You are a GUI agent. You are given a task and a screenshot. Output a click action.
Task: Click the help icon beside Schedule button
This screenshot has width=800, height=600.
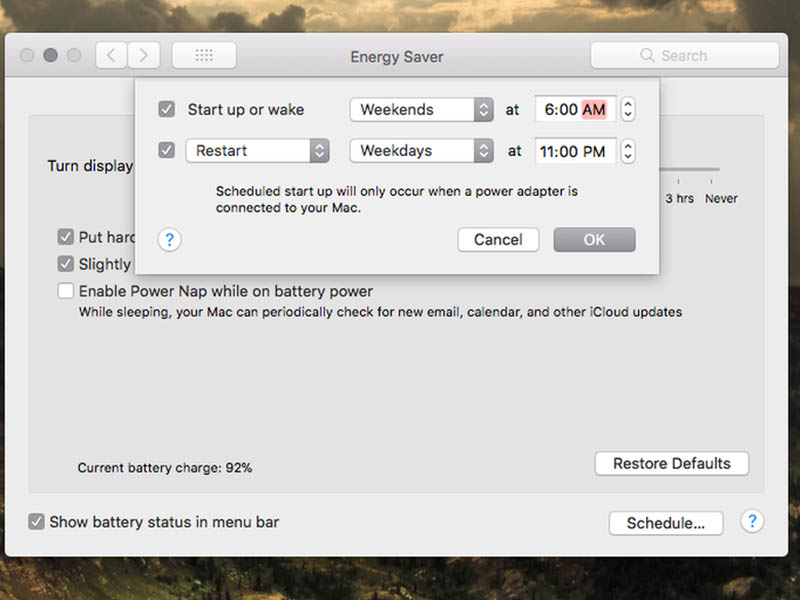click(x=752, y=521)
